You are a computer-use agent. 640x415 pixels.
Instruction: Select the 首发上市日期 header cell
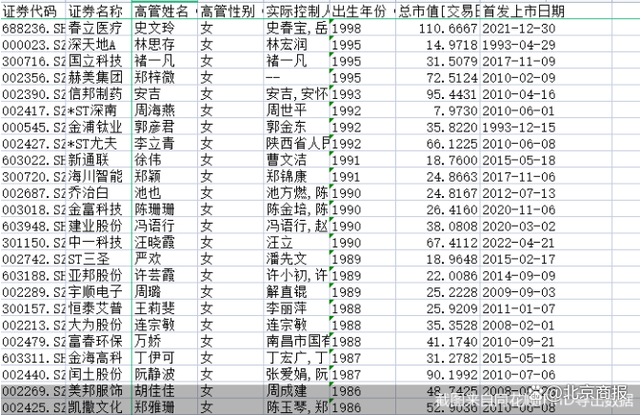(546, 11)
